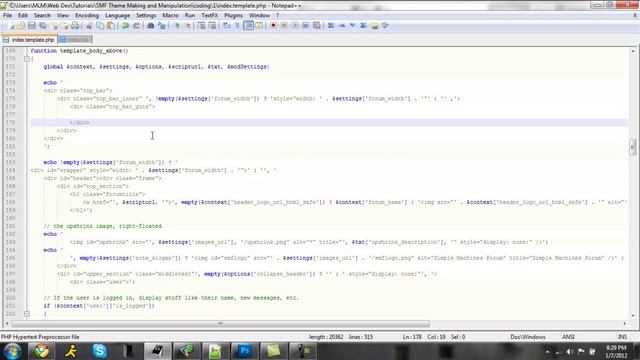Viewport: 640px width, 360px height.
Task: Click the User Defined Language icon
Action: pos(259,26)
